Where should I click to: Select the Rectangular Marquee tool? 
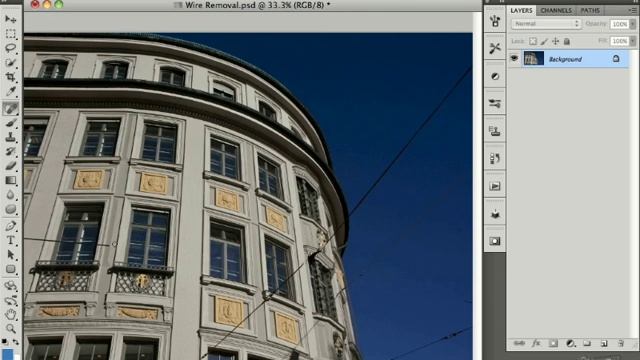pyautogui.click(x=11, y=33)
